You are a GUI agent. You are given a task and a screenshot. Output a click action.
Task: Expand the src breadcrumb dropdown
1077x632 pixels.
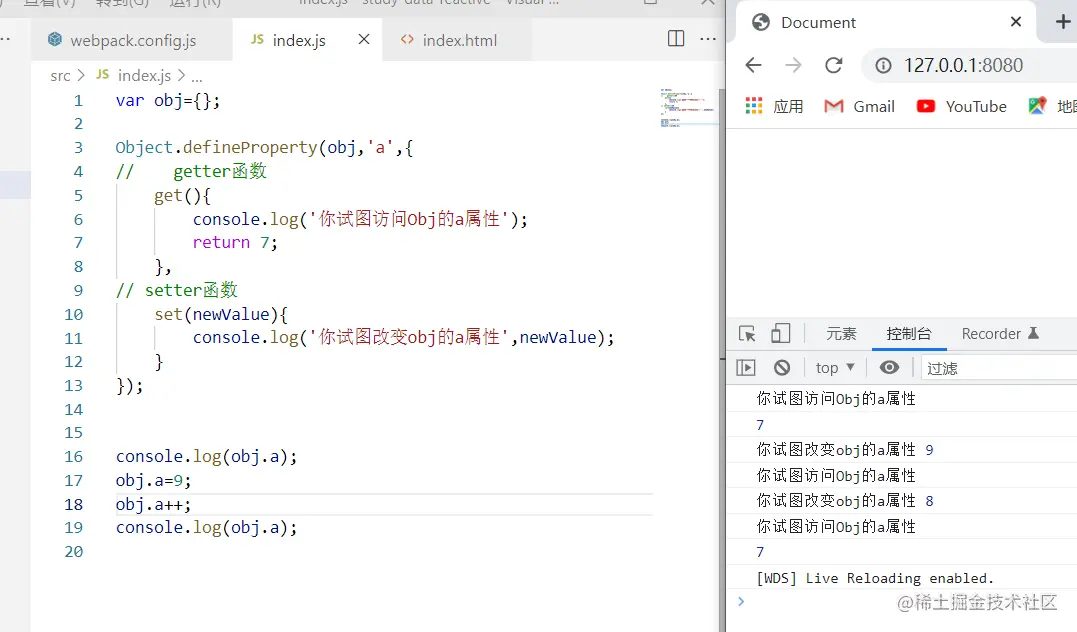pyautogui.click(x=60, y=74)
